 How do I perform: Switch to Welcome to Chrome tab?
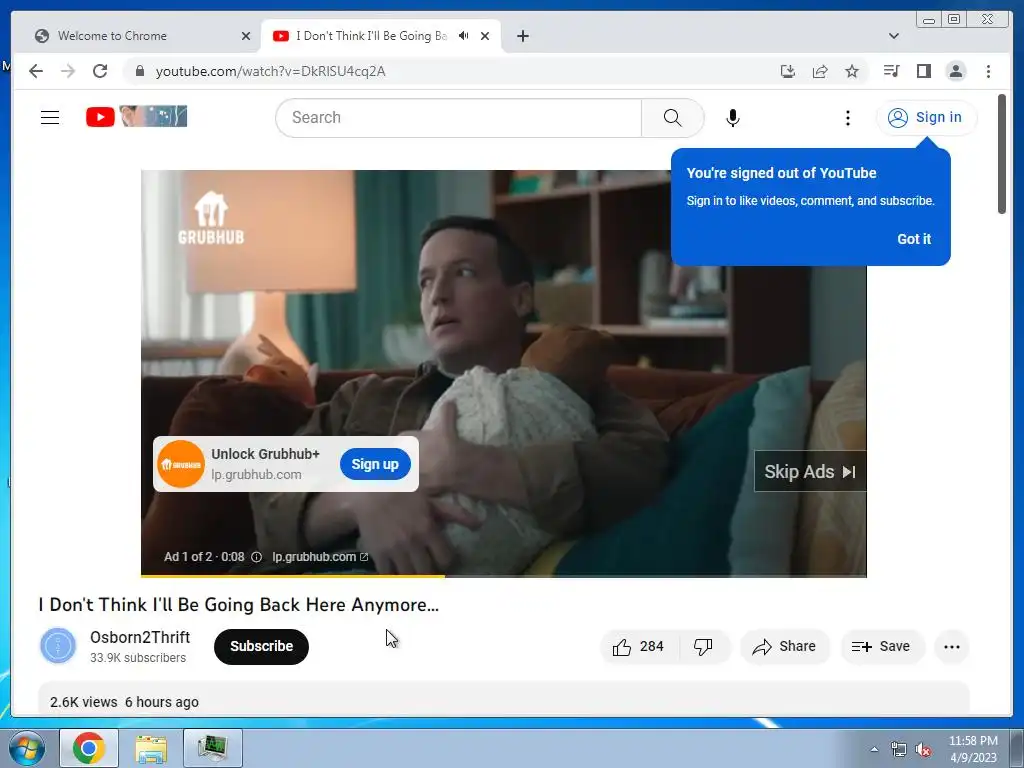click(x=136, y=36)
